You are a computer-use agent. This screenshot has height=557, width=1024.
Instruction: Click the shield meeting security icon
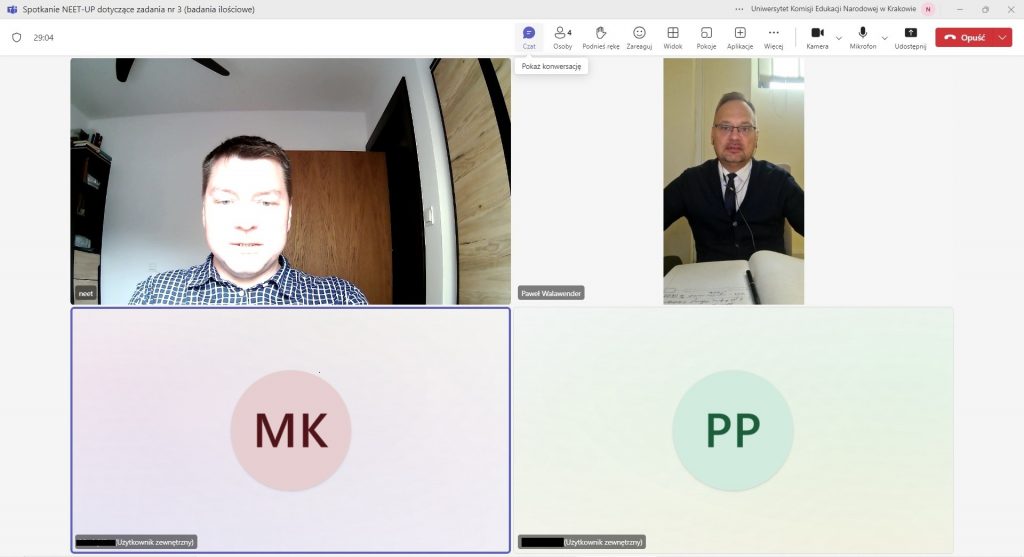click(x=16, y=37)
